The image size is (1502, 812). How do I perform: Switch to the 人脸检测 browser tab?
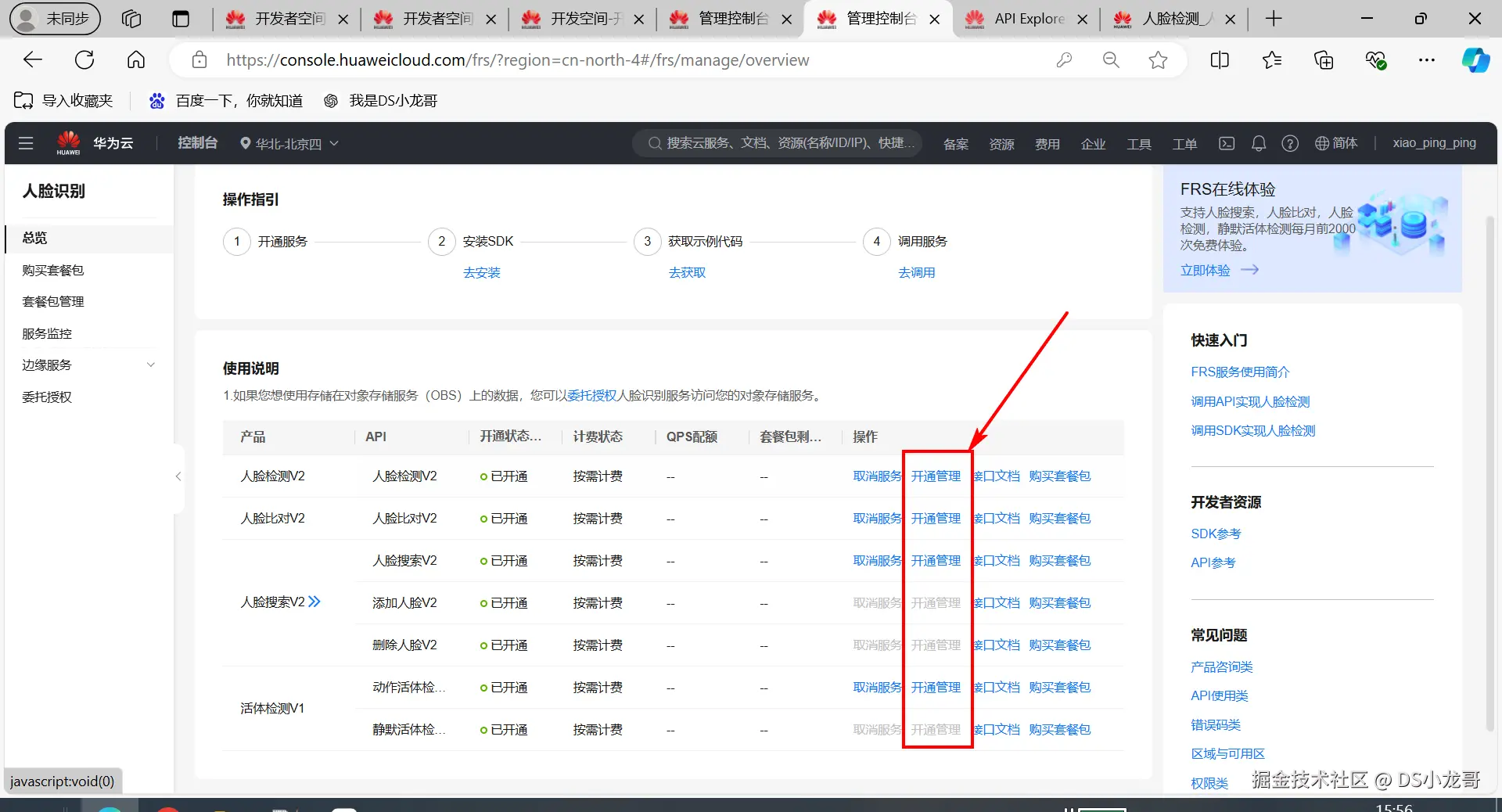coord(1173,19)
